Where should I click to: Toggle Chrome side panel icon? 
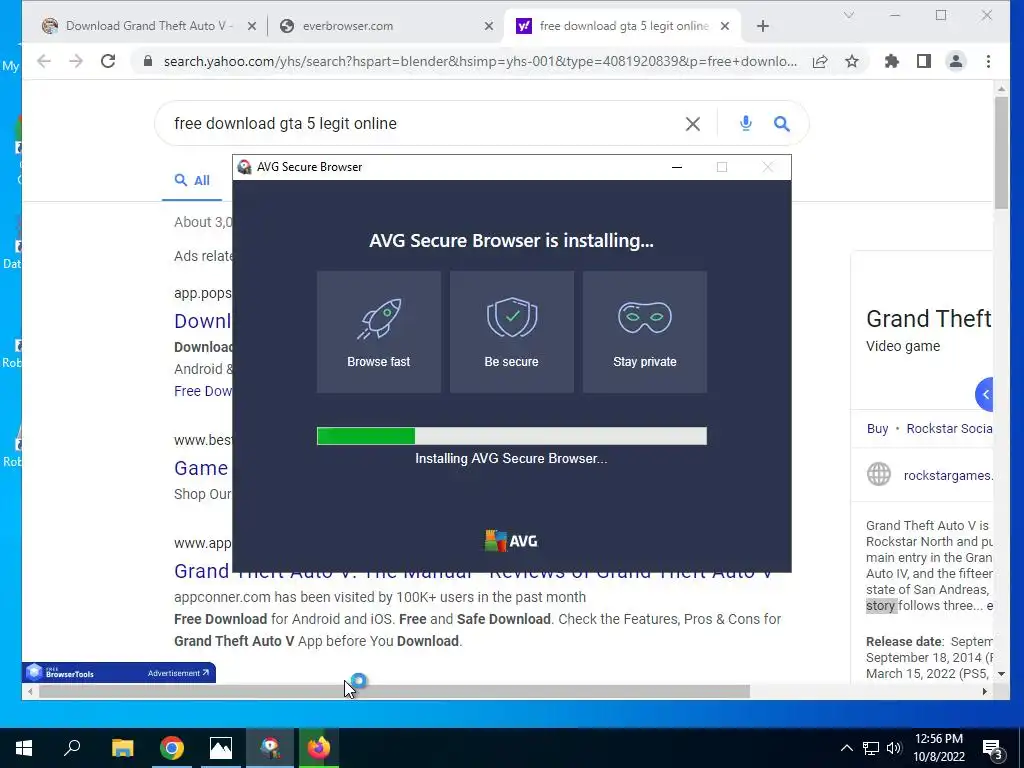tap(923, 61)
